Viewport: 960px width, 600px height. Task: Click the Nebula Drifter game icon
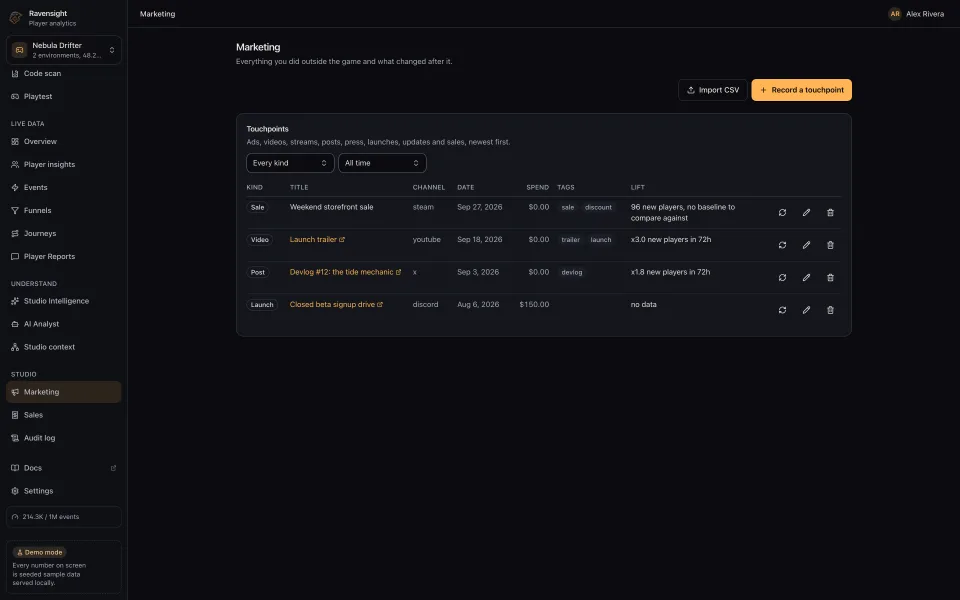coord(19,50)
